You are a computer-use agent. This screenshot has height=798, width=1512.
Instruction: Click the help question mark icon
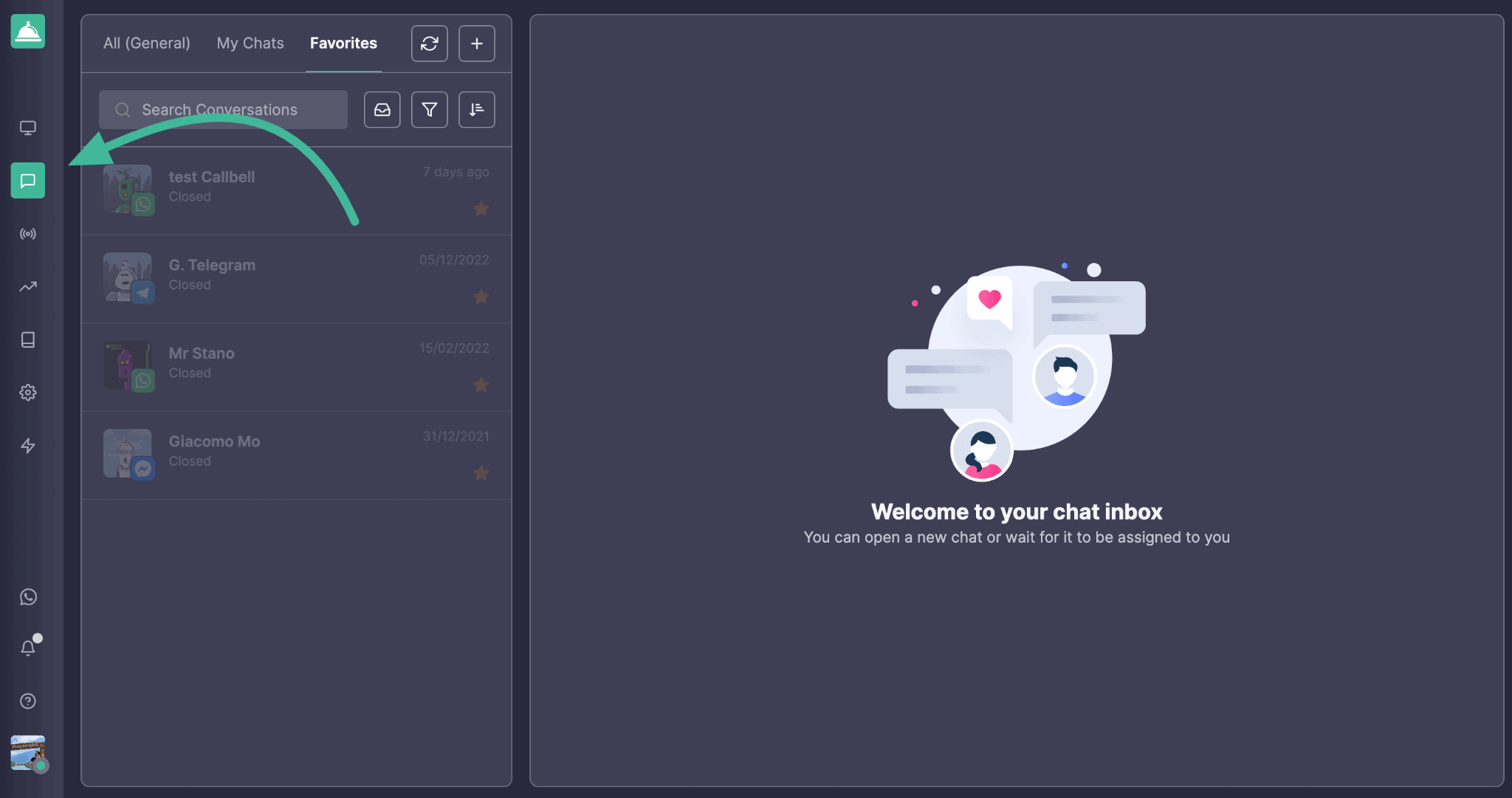point(27,701)
